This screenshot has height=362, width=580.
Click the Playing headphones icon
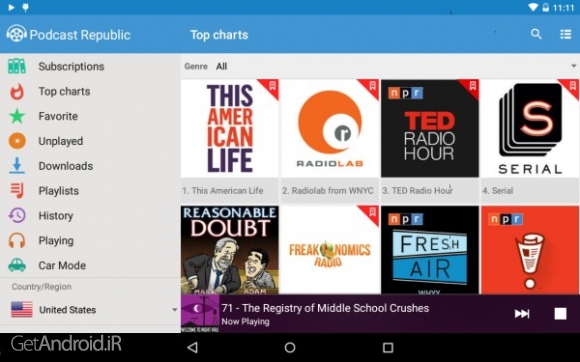pos(17,240)
